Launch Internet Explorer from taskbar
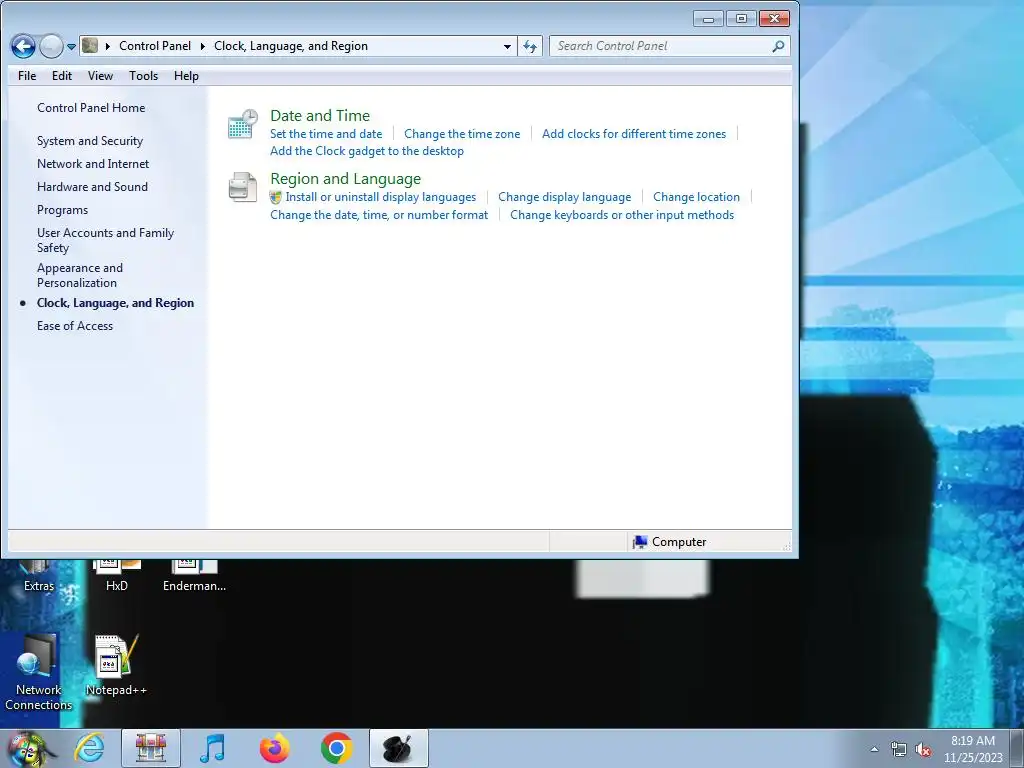The height and width of the screenshot is (768, 1024). point(89,748)
